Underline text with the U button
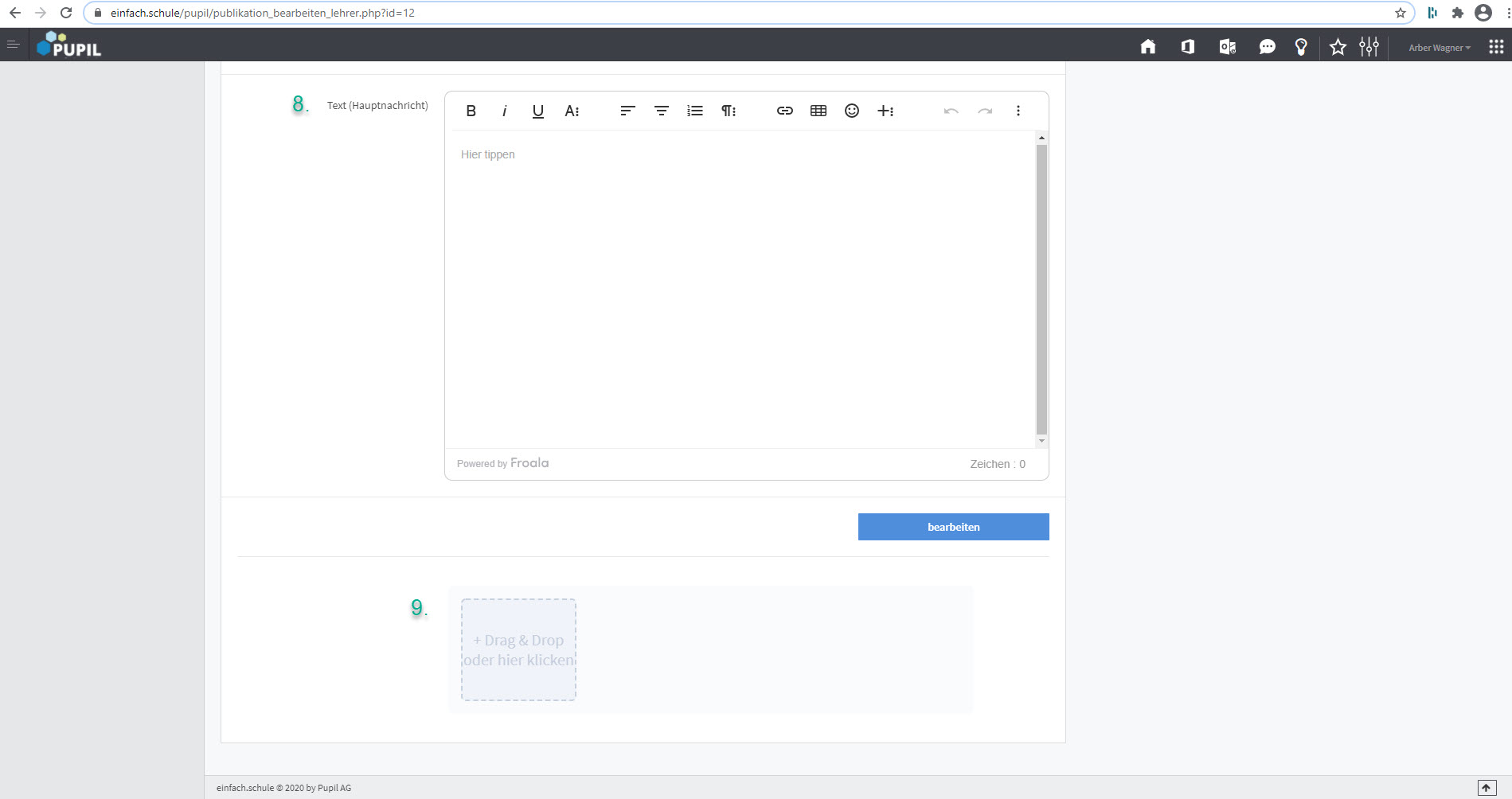This screenshot has height=799, width=1512. (x=537, y=111)
